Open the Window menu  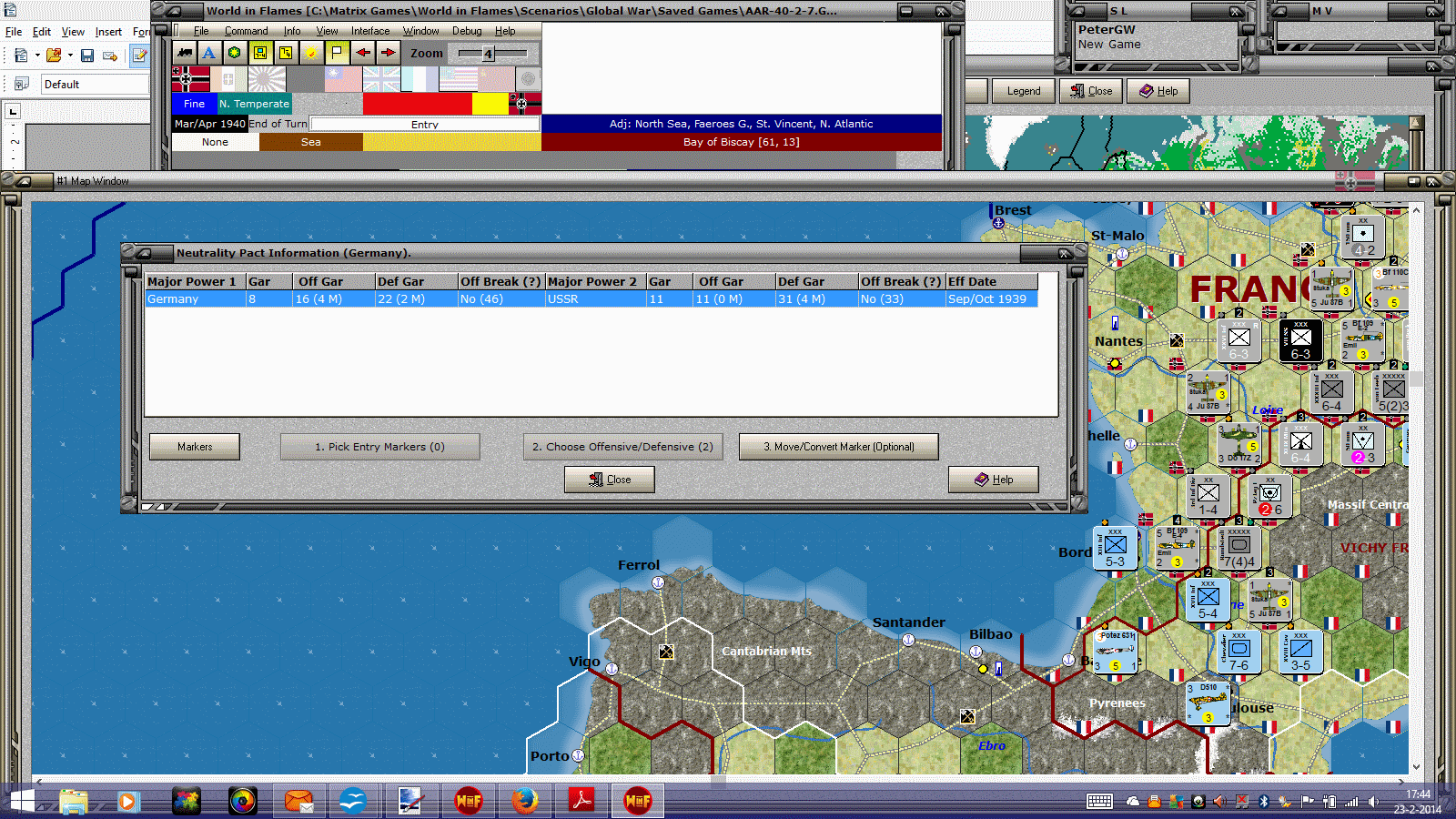click(420, 31)
